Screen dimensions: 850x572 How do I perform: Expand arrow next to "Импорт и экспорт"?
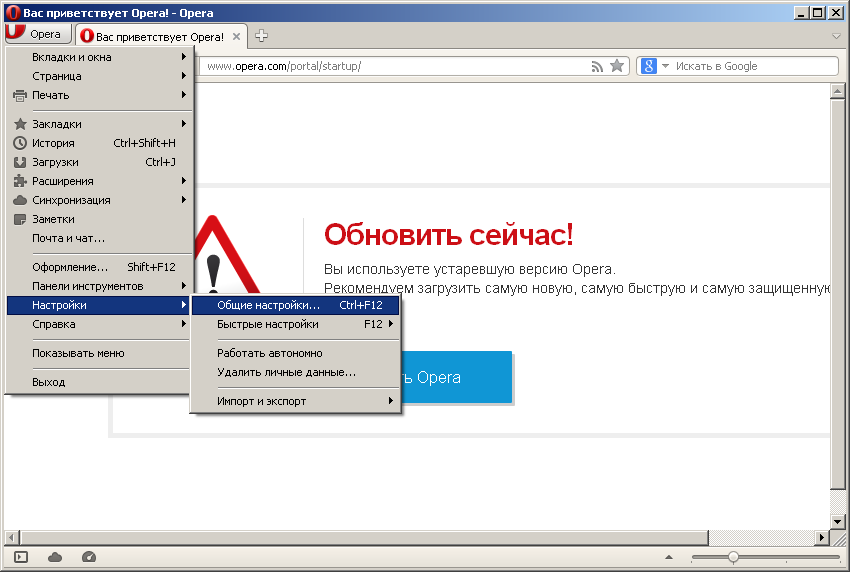coord(391,401)
